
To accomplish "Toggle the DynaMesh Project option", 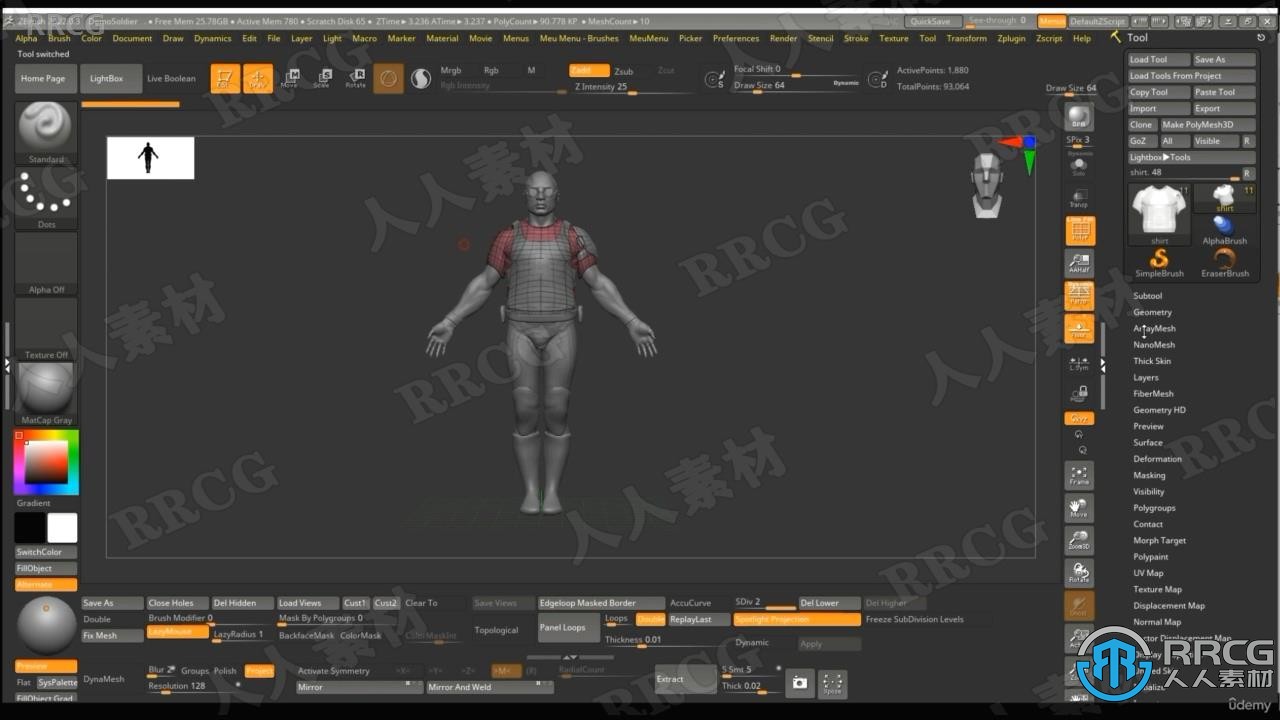I will tap(259, 671).
